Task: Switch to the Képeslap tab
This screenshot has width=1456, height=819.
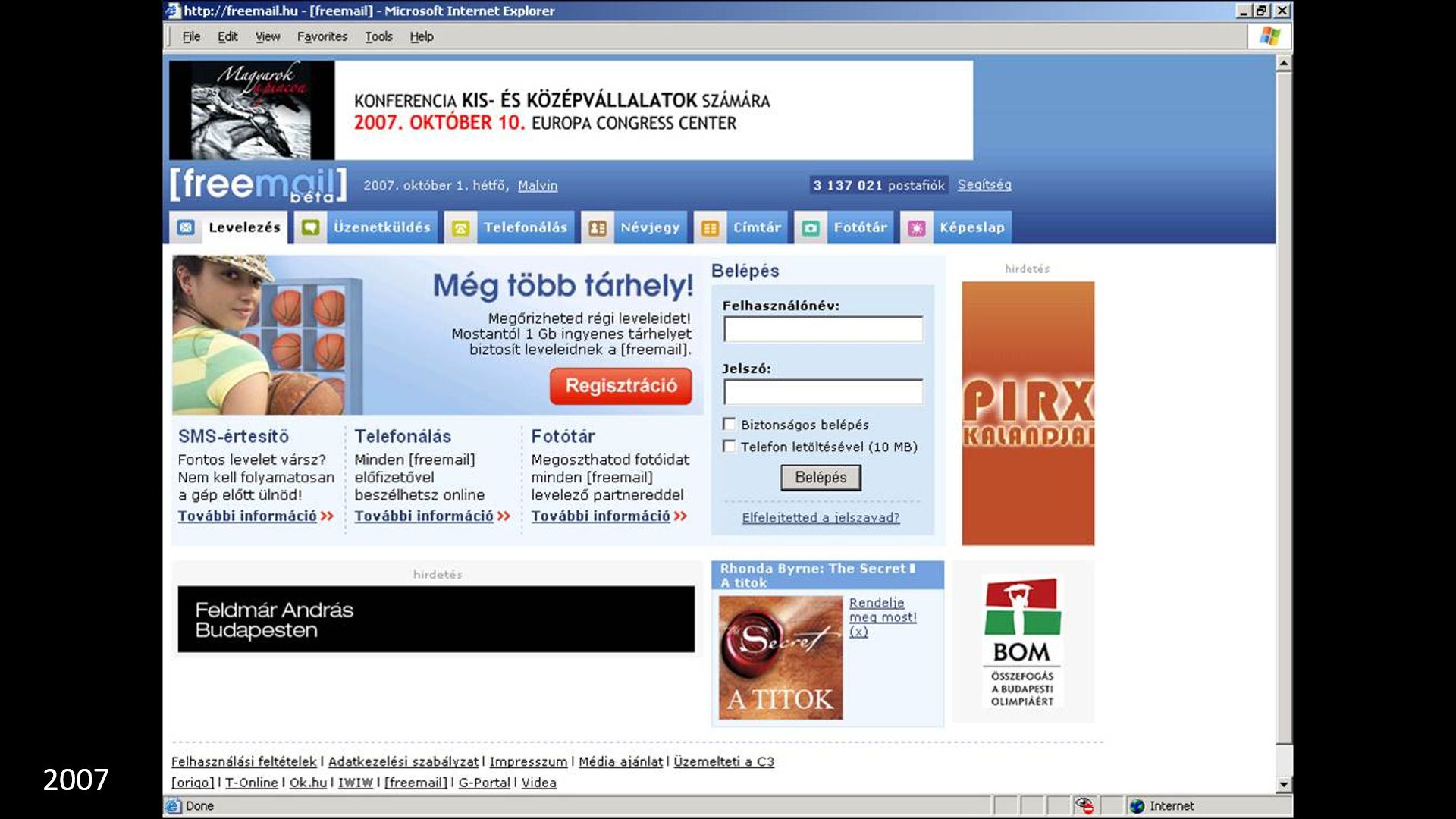Action: 955,227
